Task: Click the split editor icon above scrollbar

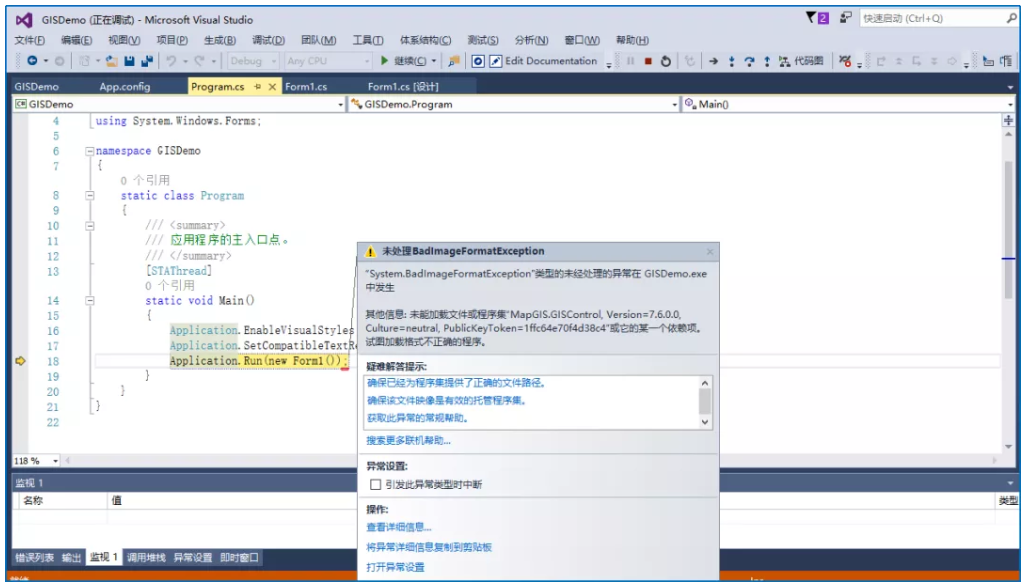Action: click(1008, 120)
